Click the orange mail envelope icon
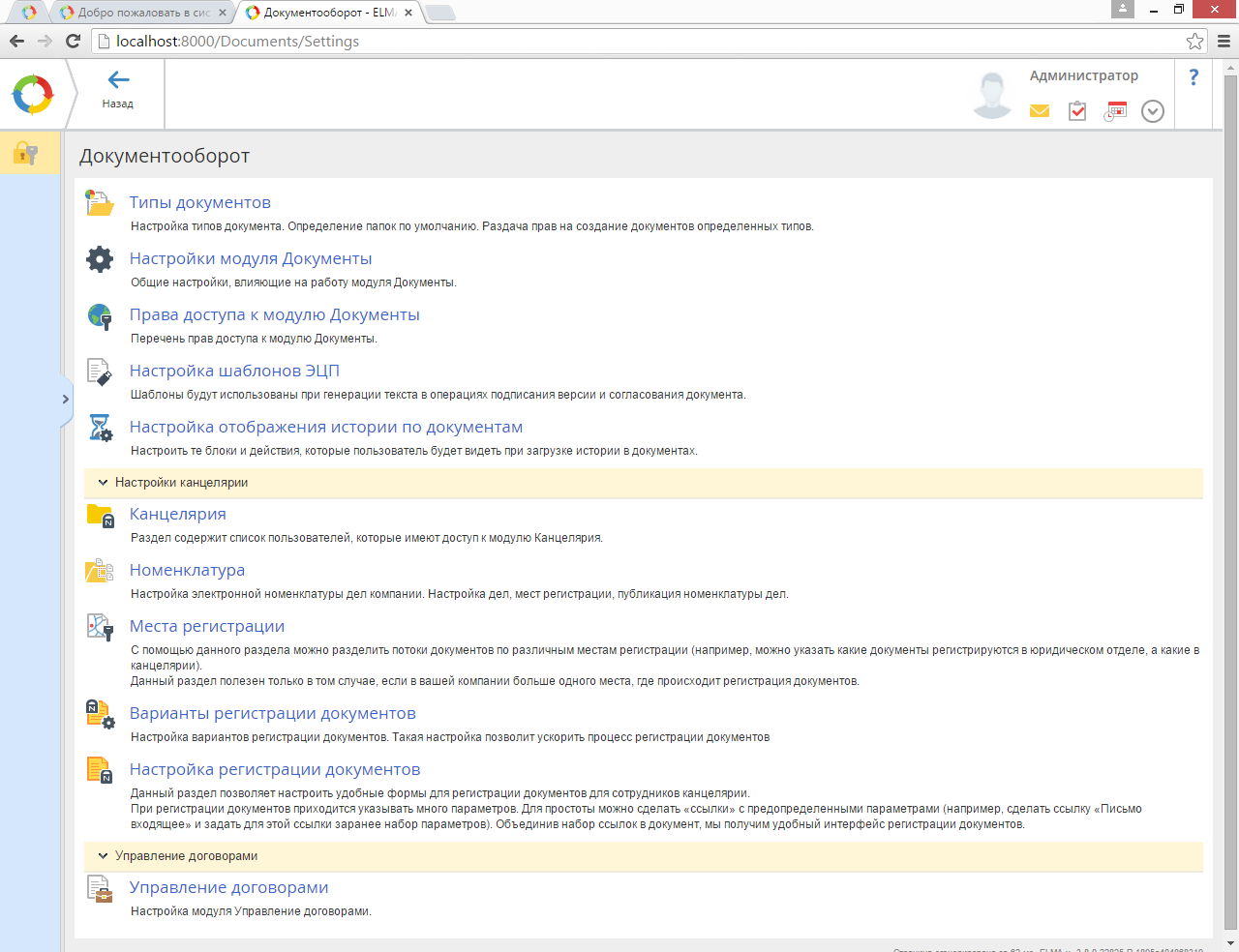 [x=1040, y=111]
